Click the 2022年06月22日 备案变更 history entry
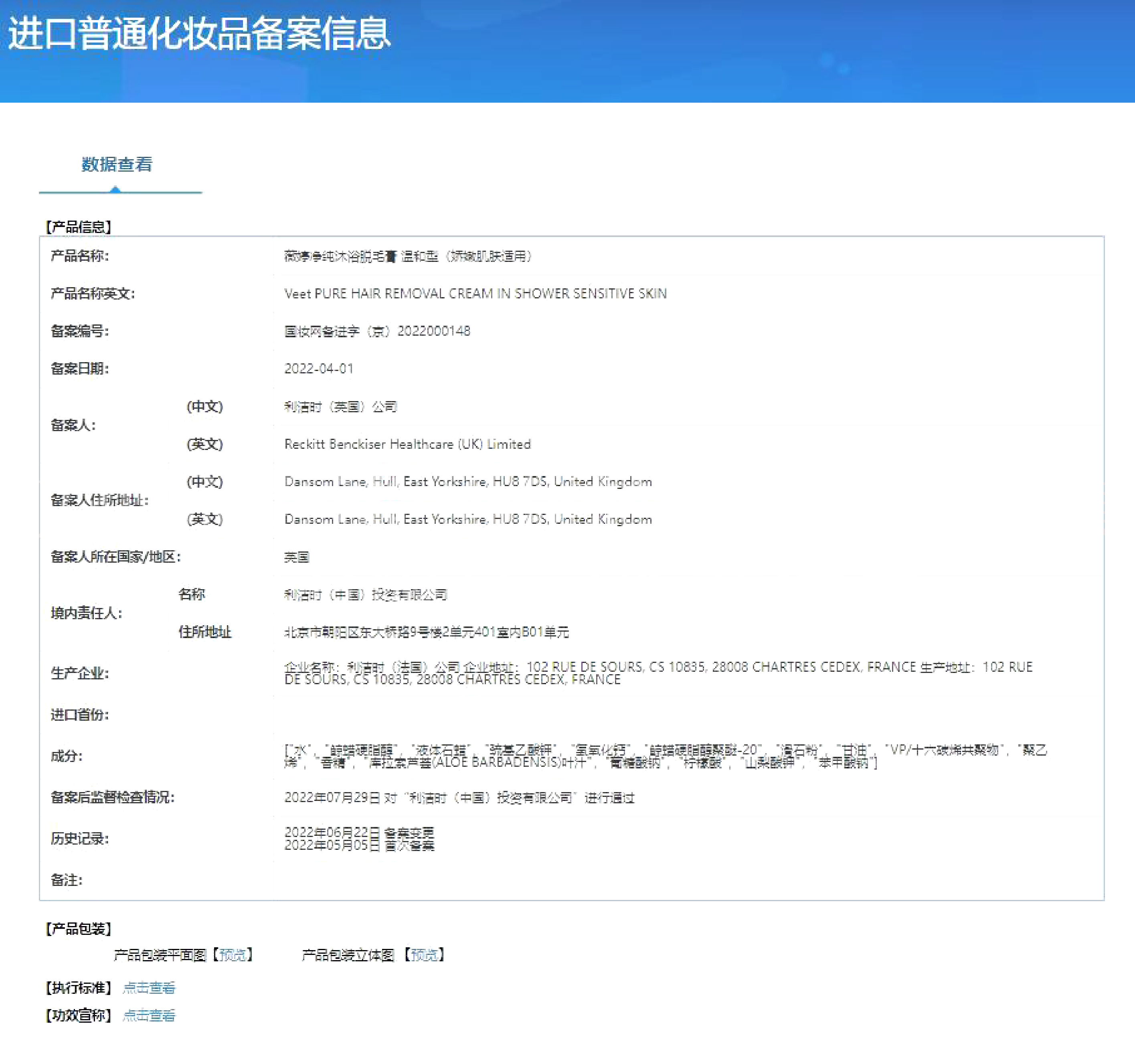Viewport: 1135px width, 1064px height. (x=359, y=832)
